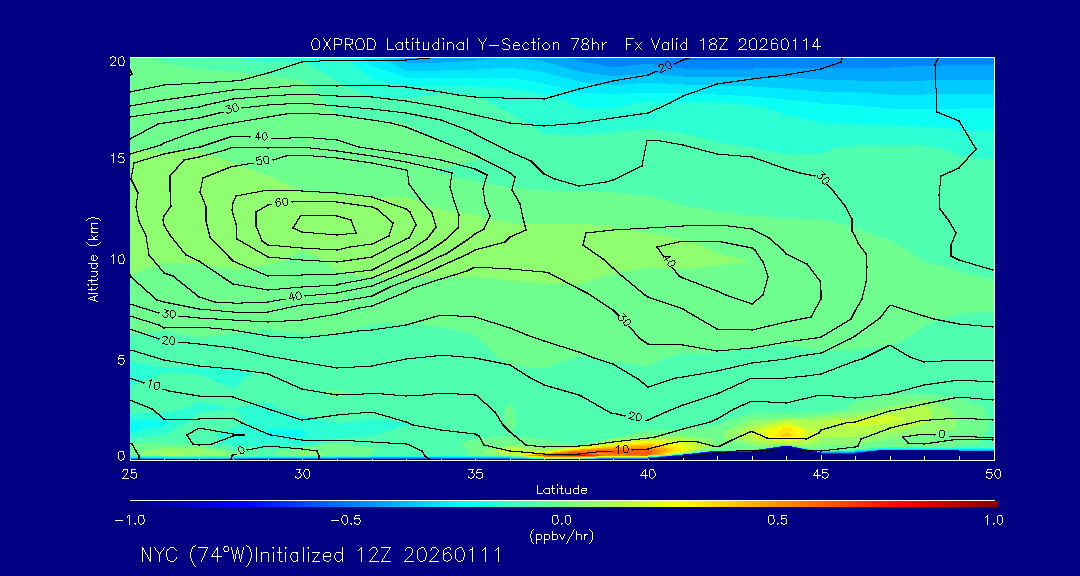Click the (ppbv/hr) units label

click(561, 536)
